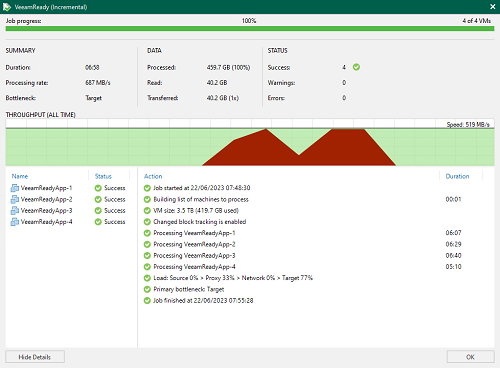Image resolution: width=500 pixels, height=368 pixels.
Task: Click the 'Speed: 519 MB/s' label
Action: pyautogui.click(x=468, y=125)
